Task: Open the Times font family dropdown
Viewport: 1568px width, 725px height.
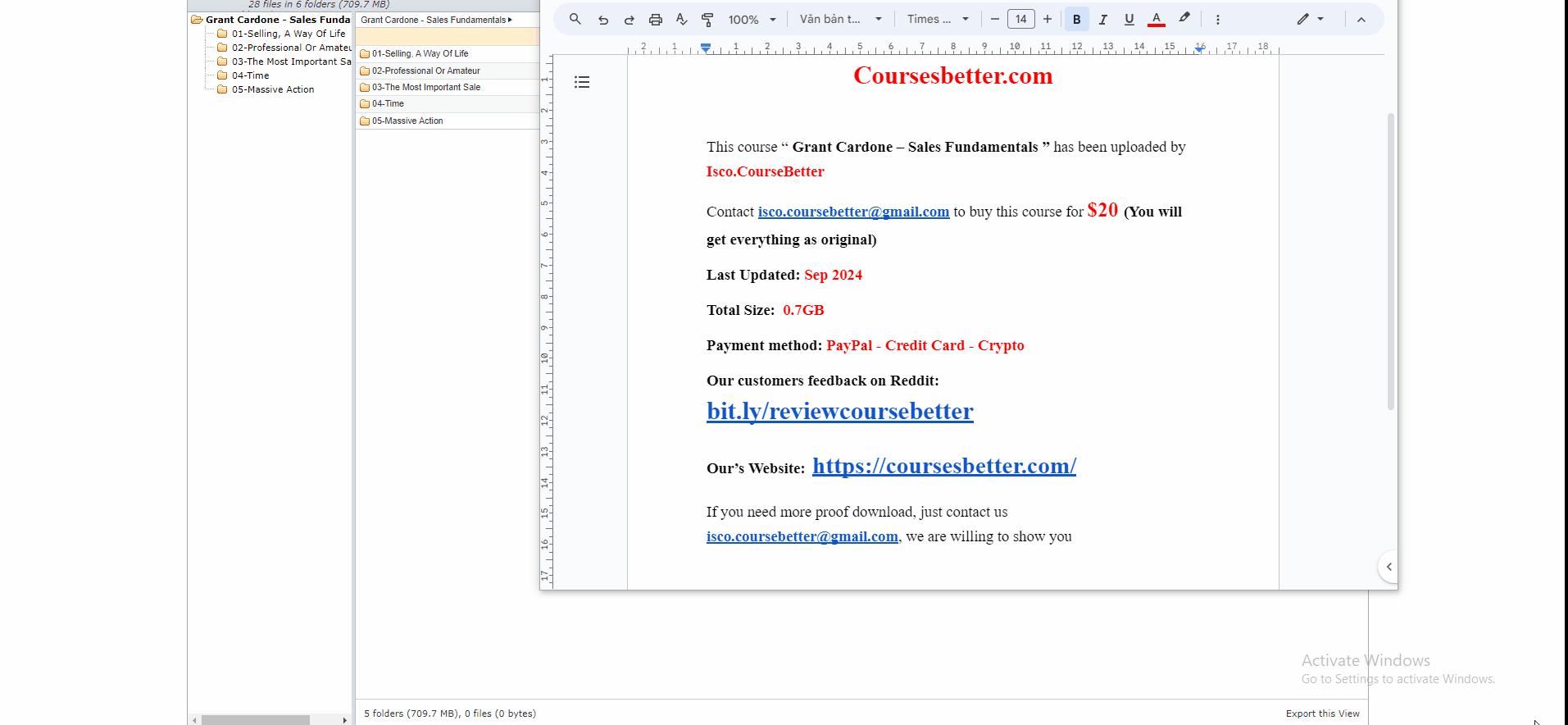Action: (938, 19)
